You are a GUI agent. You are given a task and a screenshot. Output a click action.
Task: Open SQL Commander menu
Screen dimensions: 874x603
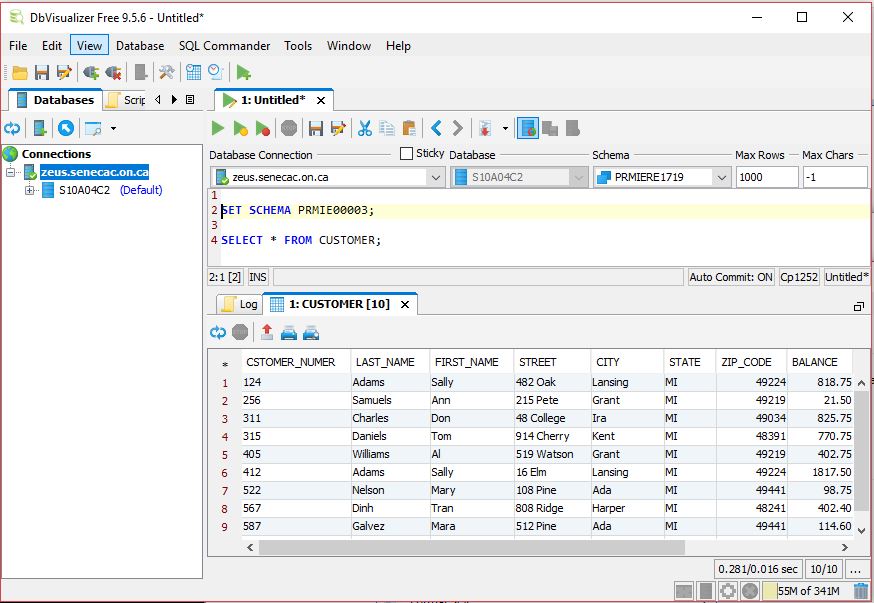[x=224, y=46]
